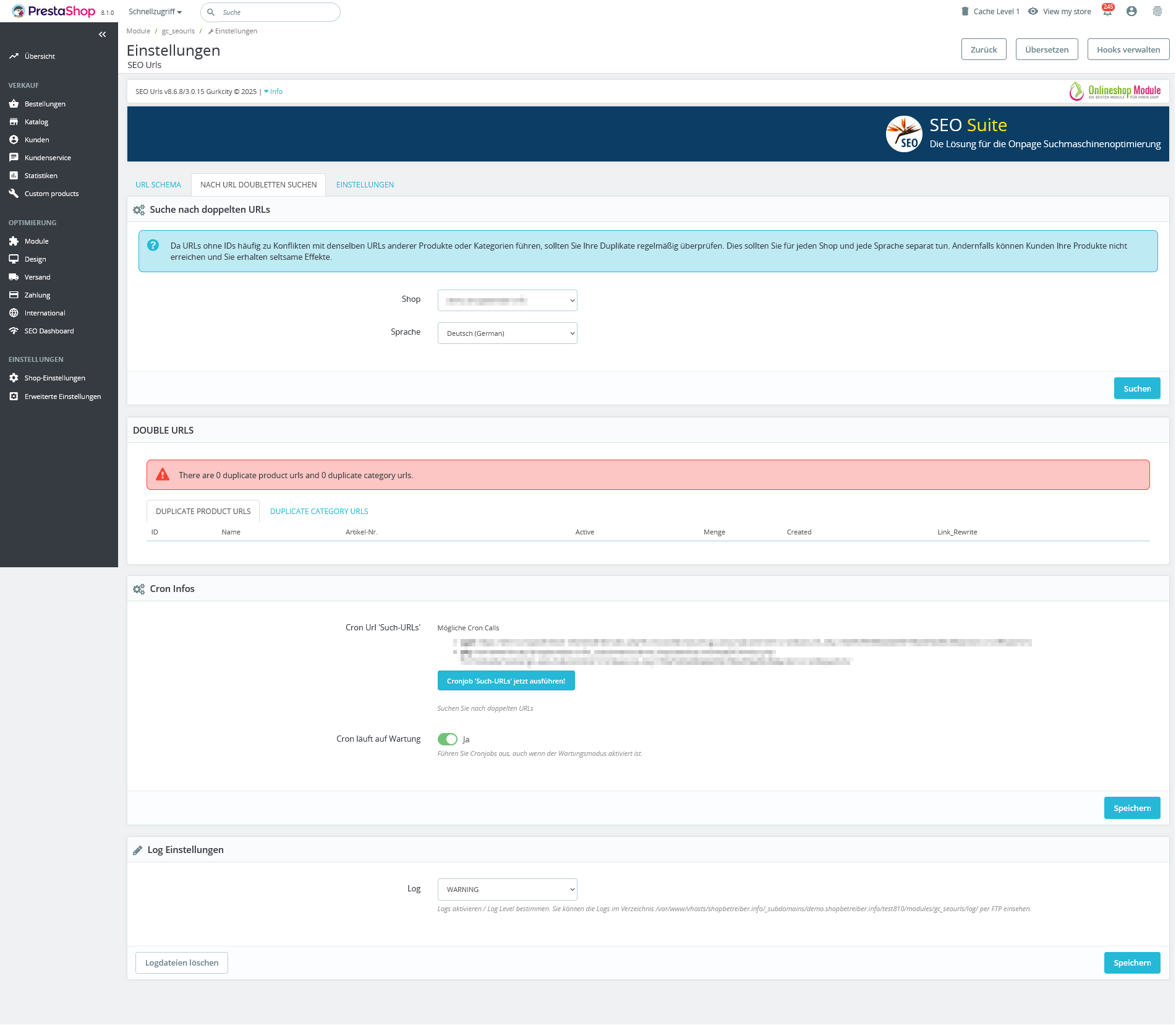
Task: Open the Log level dropdown showing WARNING
Action: coord(507,890)
